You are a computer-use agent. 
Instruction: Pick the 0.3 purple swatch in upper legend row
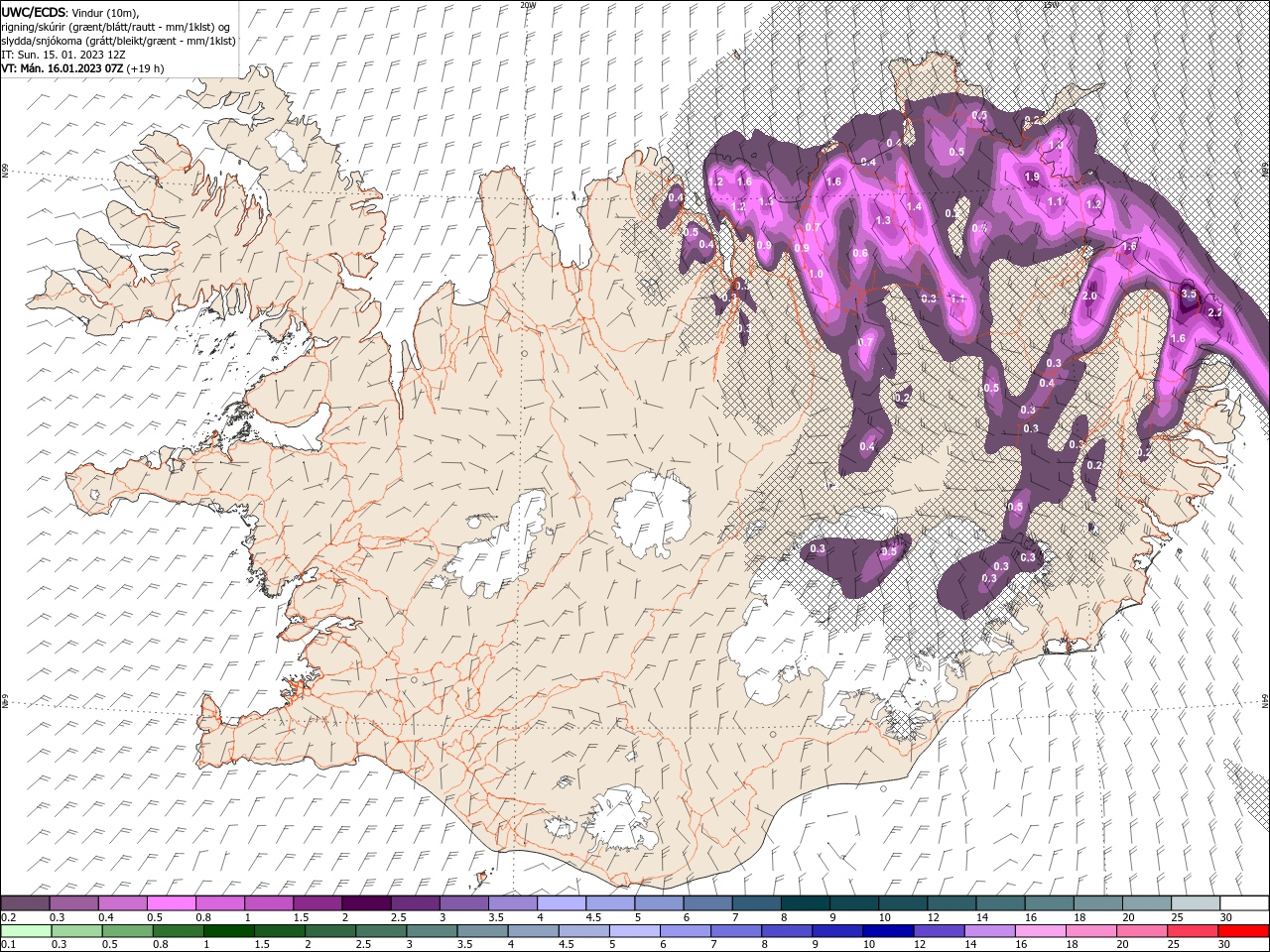pos(73,903)
